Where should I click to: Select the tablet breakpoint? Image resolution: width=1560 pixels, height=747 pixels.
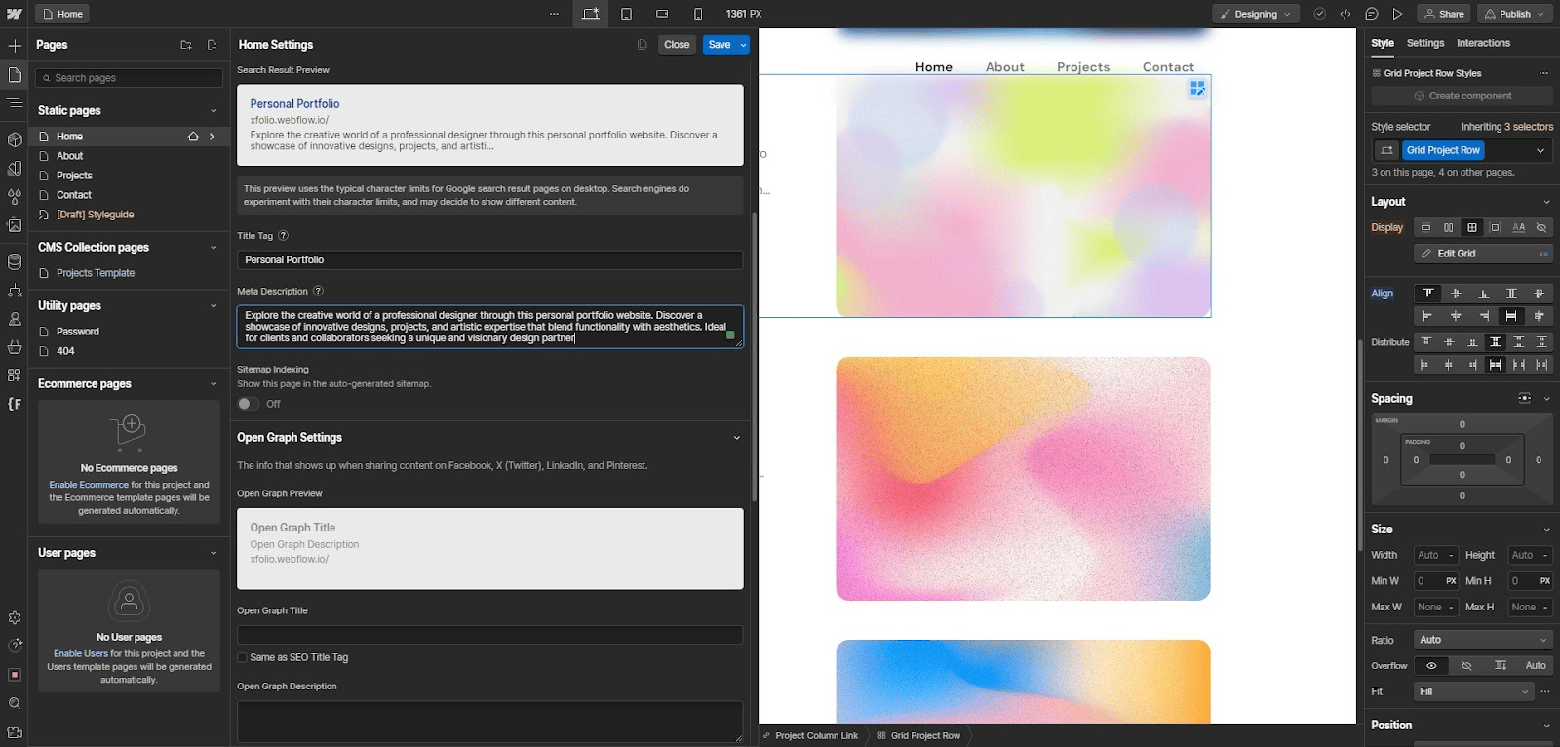click(627, 14)
